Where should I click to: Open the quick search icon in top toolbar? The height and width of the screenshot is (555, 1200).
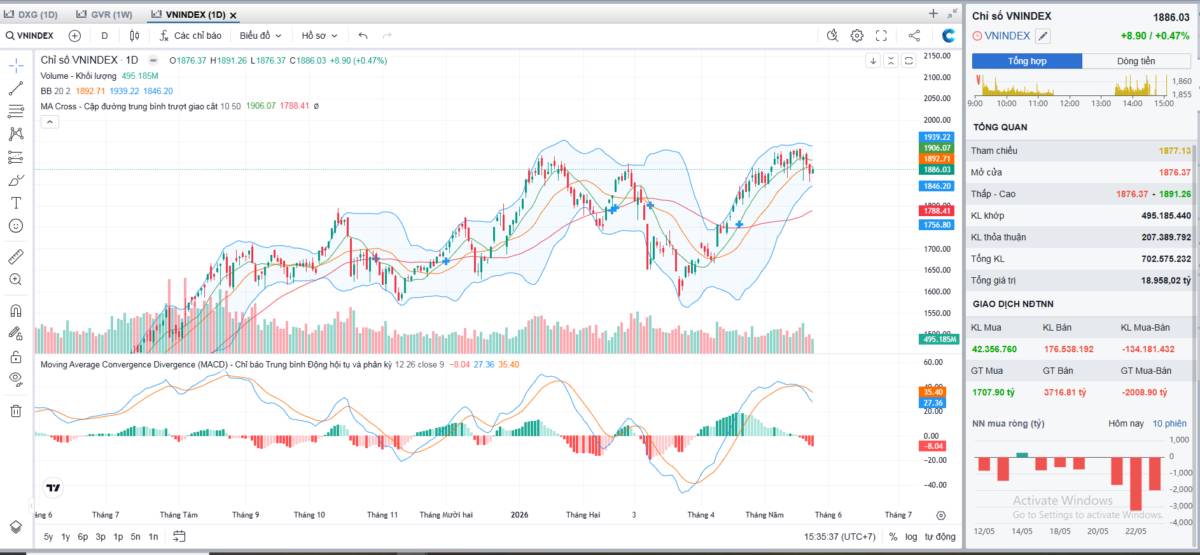[x=833, y=35]
